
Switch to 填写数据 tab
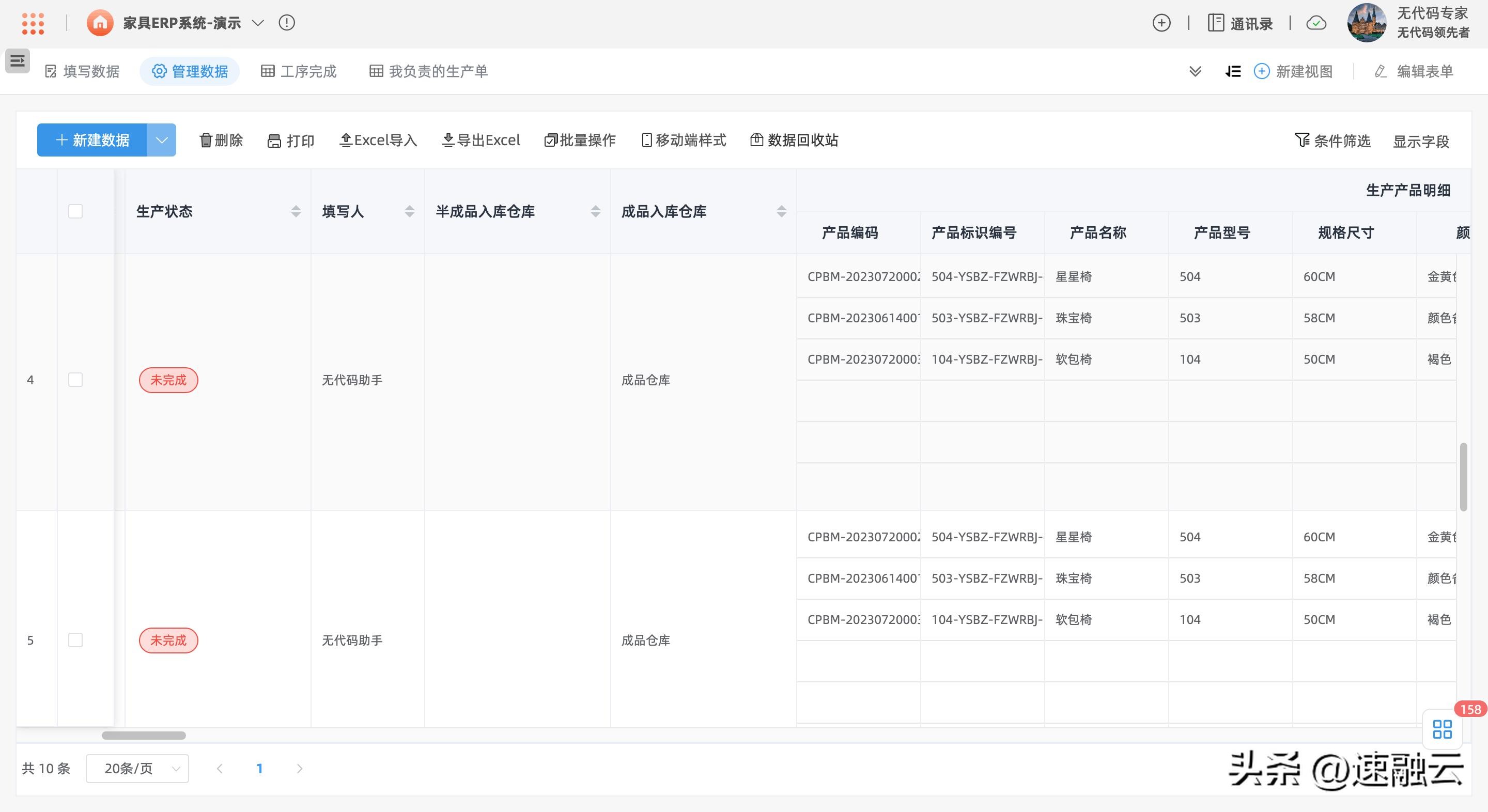82,72
